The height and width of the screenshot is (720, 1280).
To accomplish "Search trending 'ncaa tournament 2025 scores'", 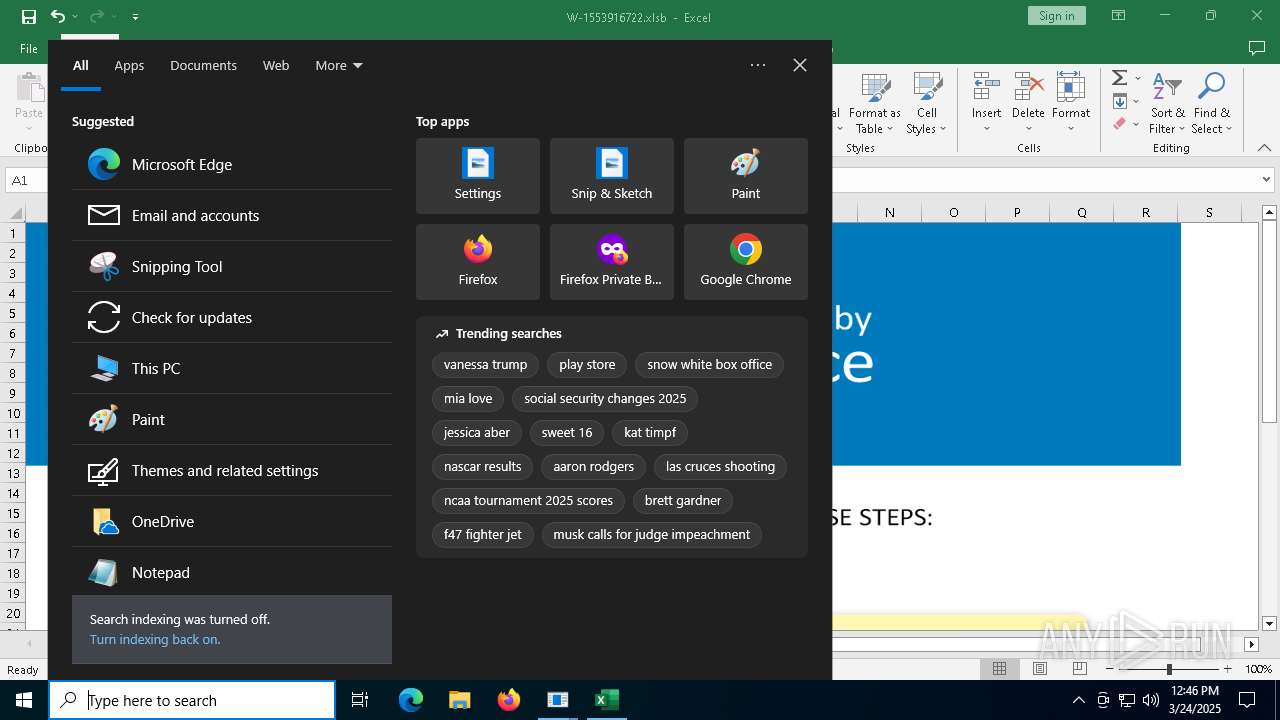I will point(528,500).
